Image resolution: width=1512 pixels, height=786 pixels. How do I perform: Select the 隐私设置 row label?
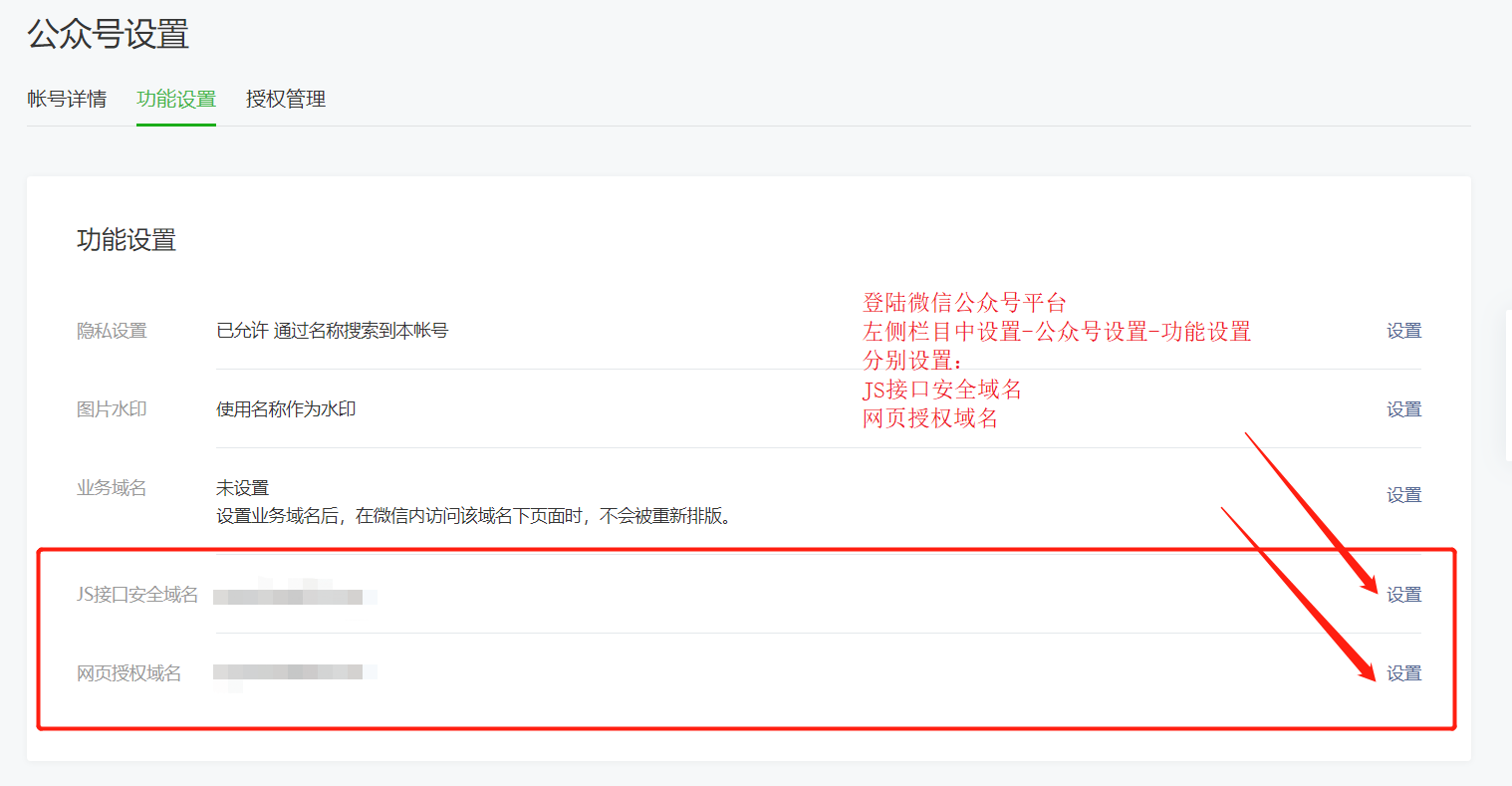[112, 330]
